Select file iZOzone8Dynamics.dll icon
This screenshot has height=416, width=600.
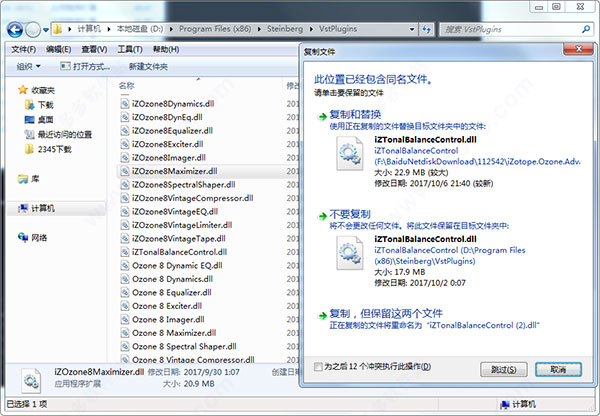click(125, 103)
